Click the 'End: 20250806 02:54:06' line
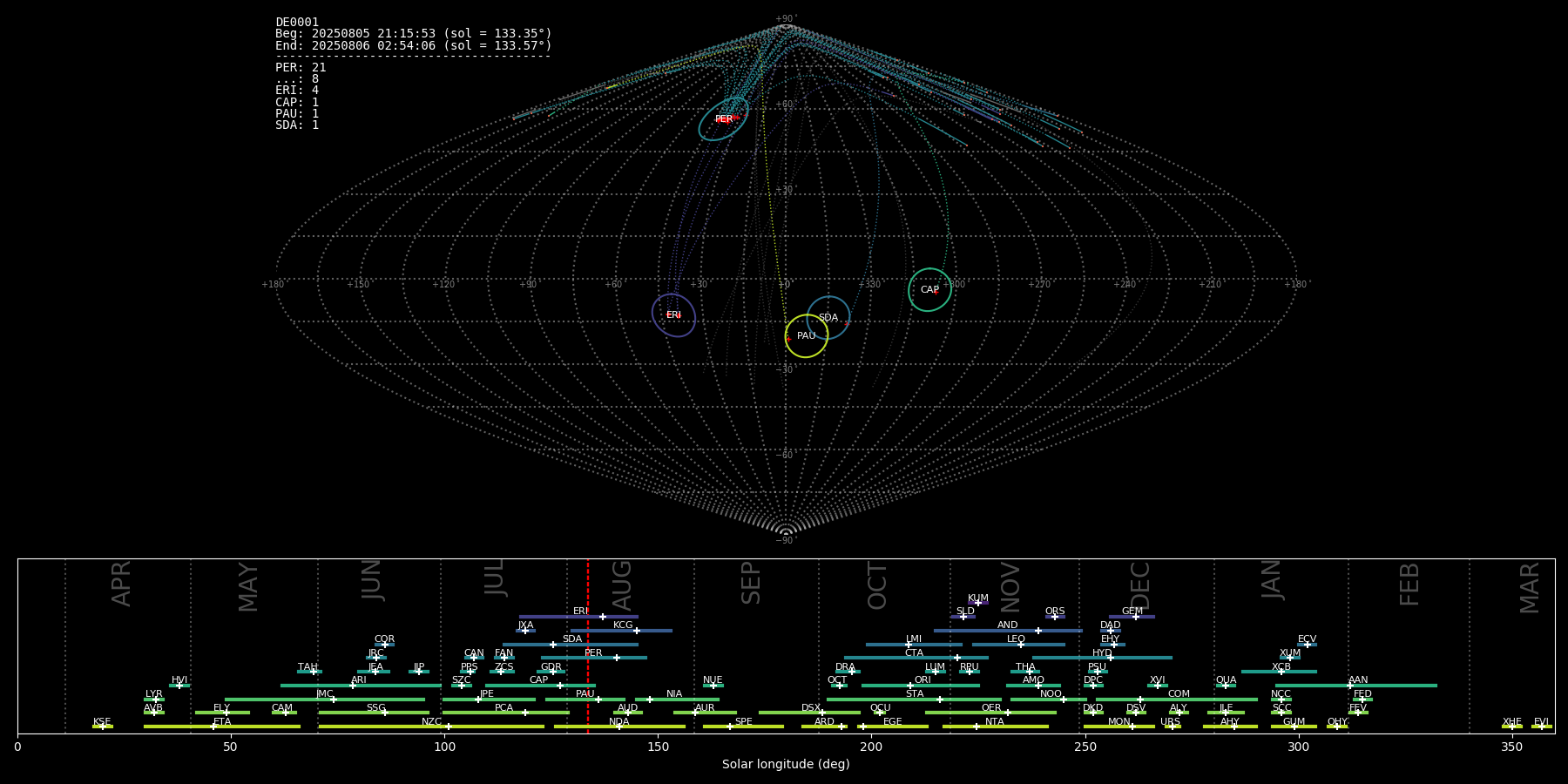 pyautogui.click(x=414, y=45)
